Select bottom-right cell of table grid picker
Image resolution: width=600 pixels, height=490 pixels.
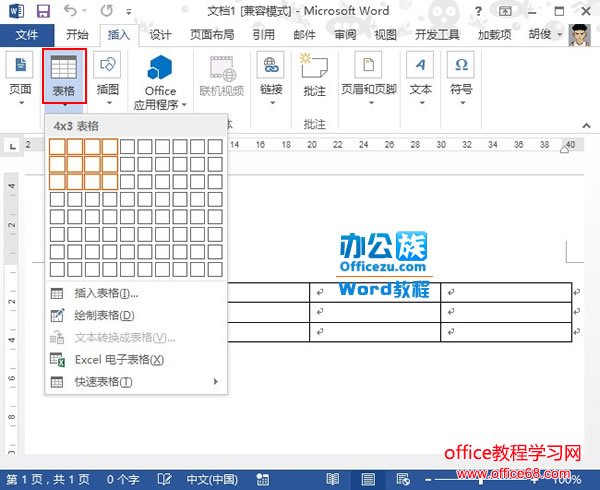215,269
